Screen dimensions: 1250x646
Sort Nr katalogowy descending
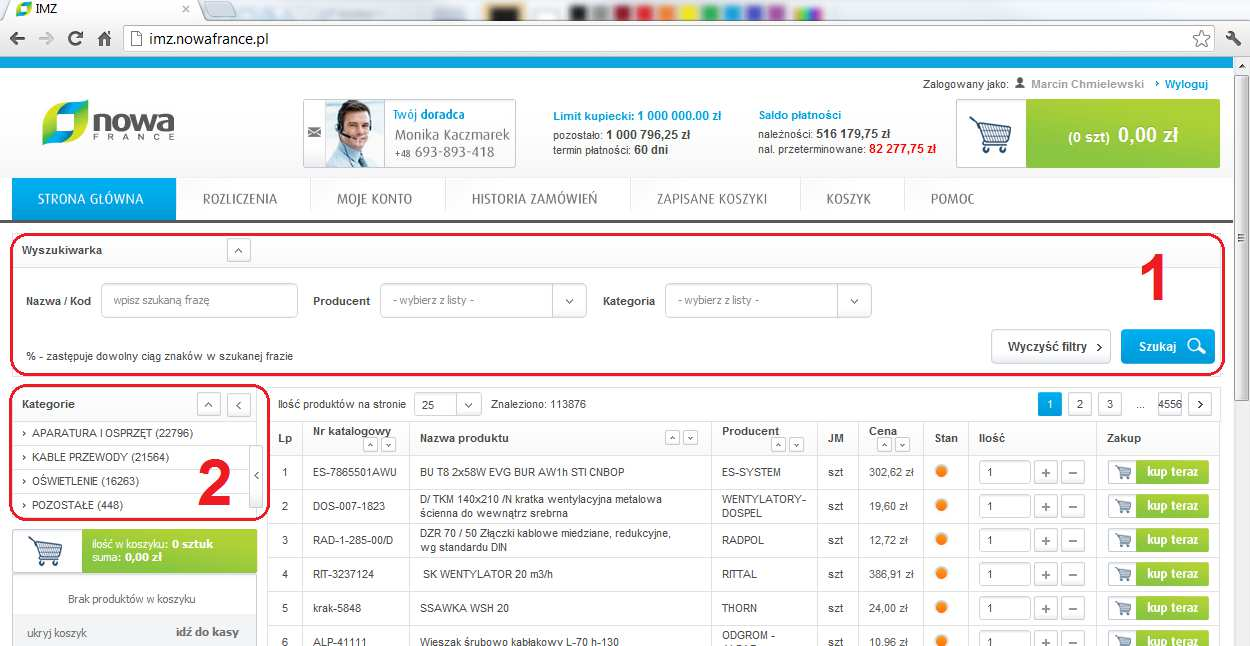click(x=388, y=445)
